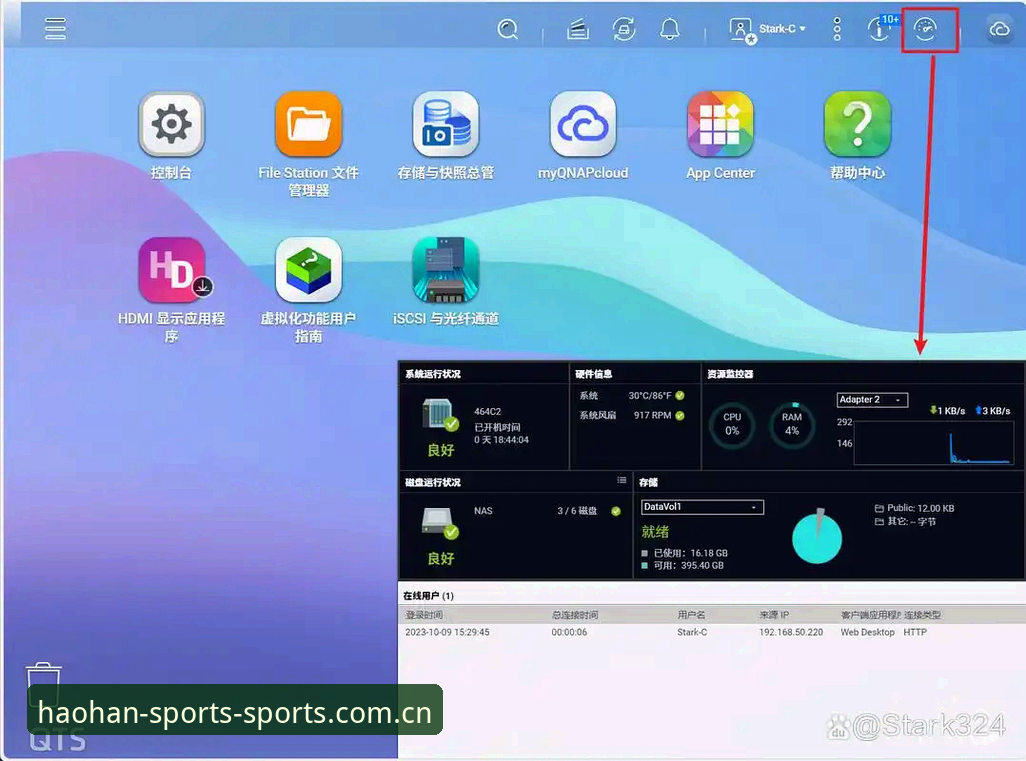Viewport: 1026px width, 761px height.
Task: Open the info icon with 10+ badge
Action: [x=881, y=28]
